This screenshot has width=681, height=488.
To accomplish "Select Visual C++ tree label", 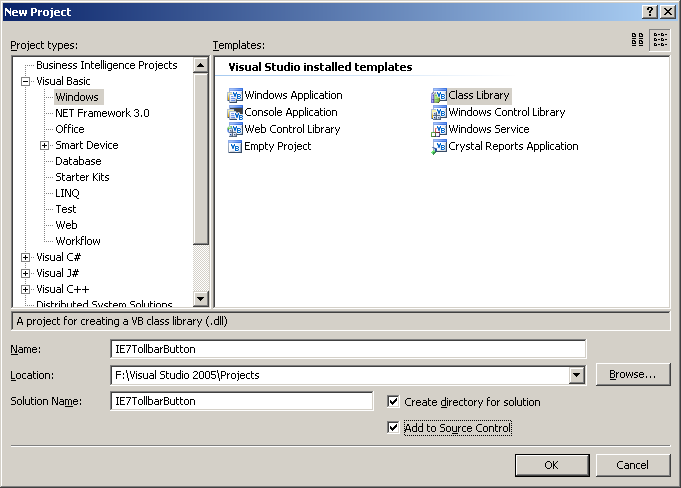I will (63, 290).
